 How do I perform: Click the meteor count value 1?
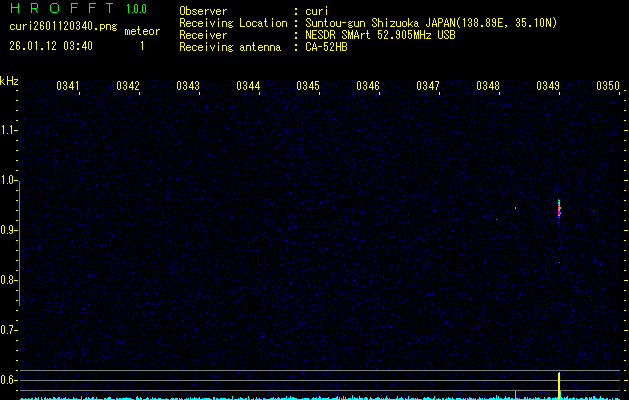pyautogui.click(x=141, y=46)
